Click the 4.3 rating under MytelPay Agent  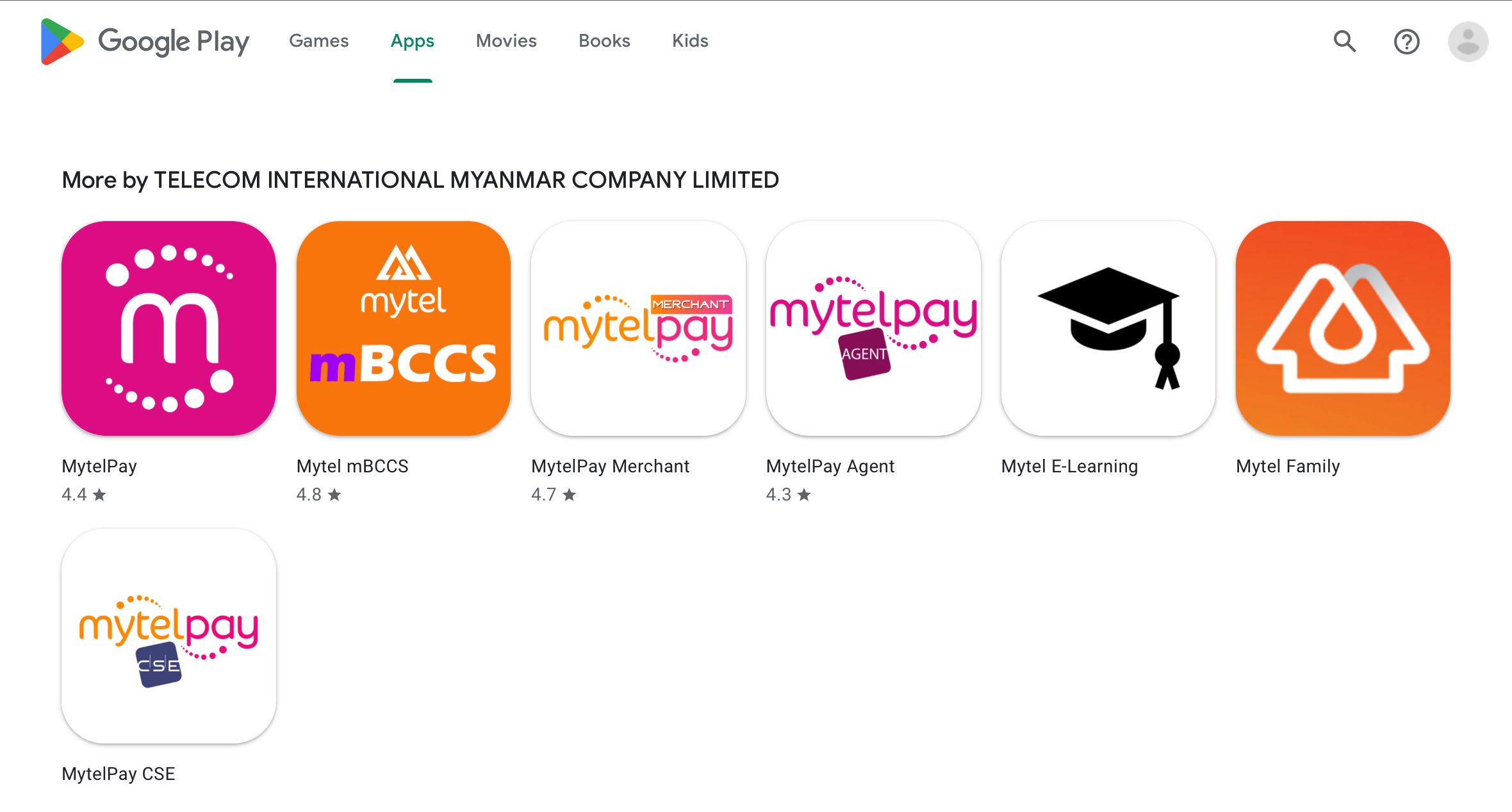789,495
